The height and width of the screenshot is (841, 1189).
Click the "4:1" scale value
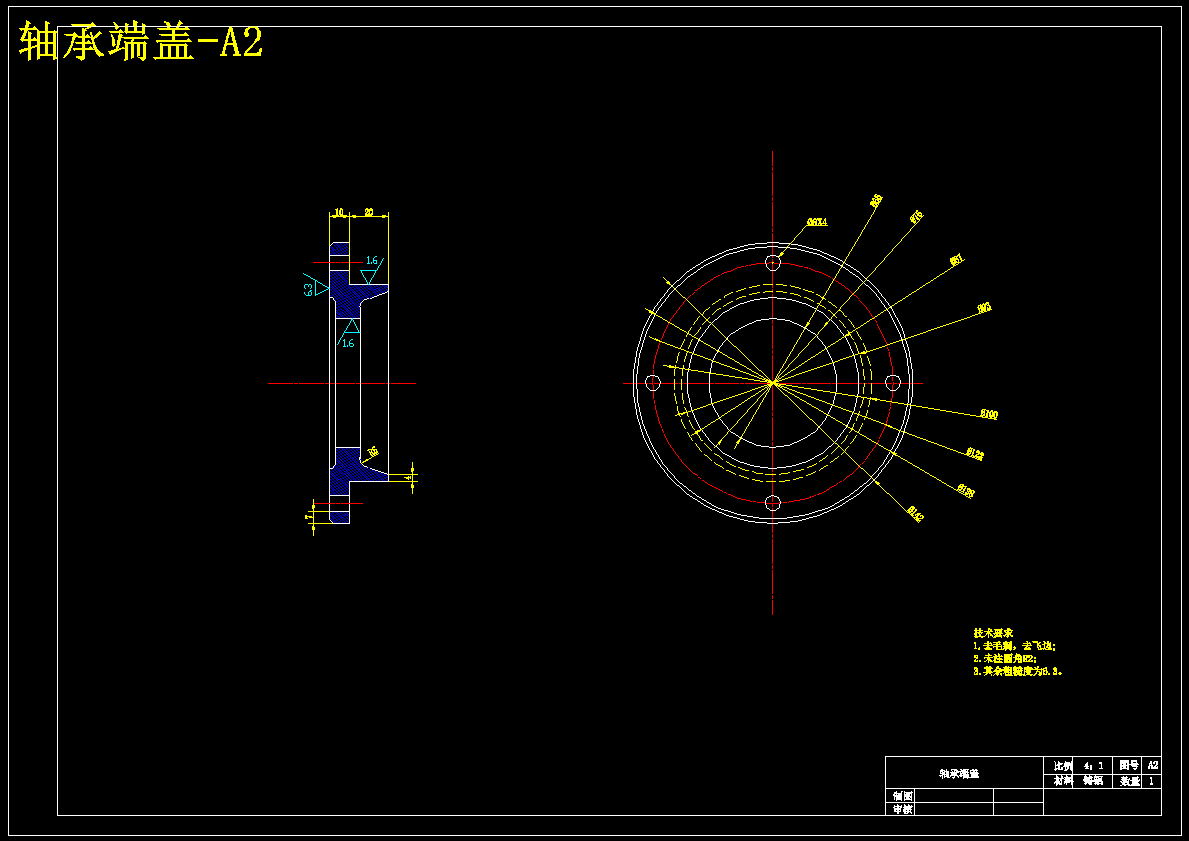pos(1093,766)
